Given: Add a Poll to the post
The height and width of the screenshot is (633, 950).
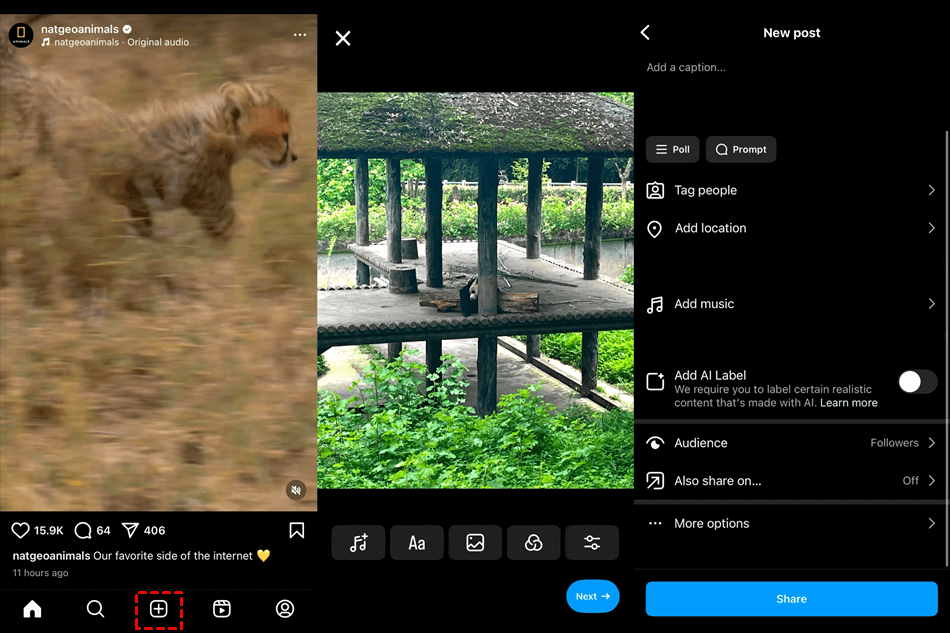Looking at the screenshot, I should tap(673, 150).
